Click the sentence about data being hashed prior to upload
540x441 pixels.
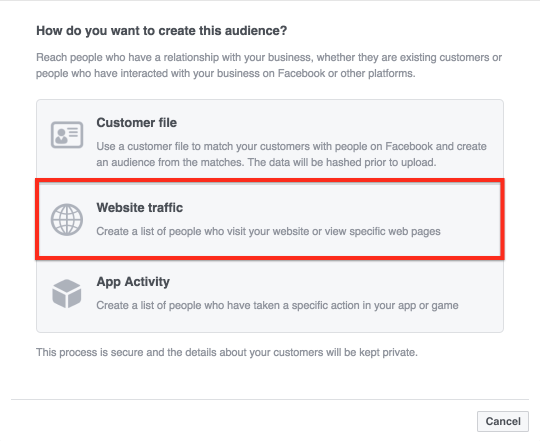(342, 162)
